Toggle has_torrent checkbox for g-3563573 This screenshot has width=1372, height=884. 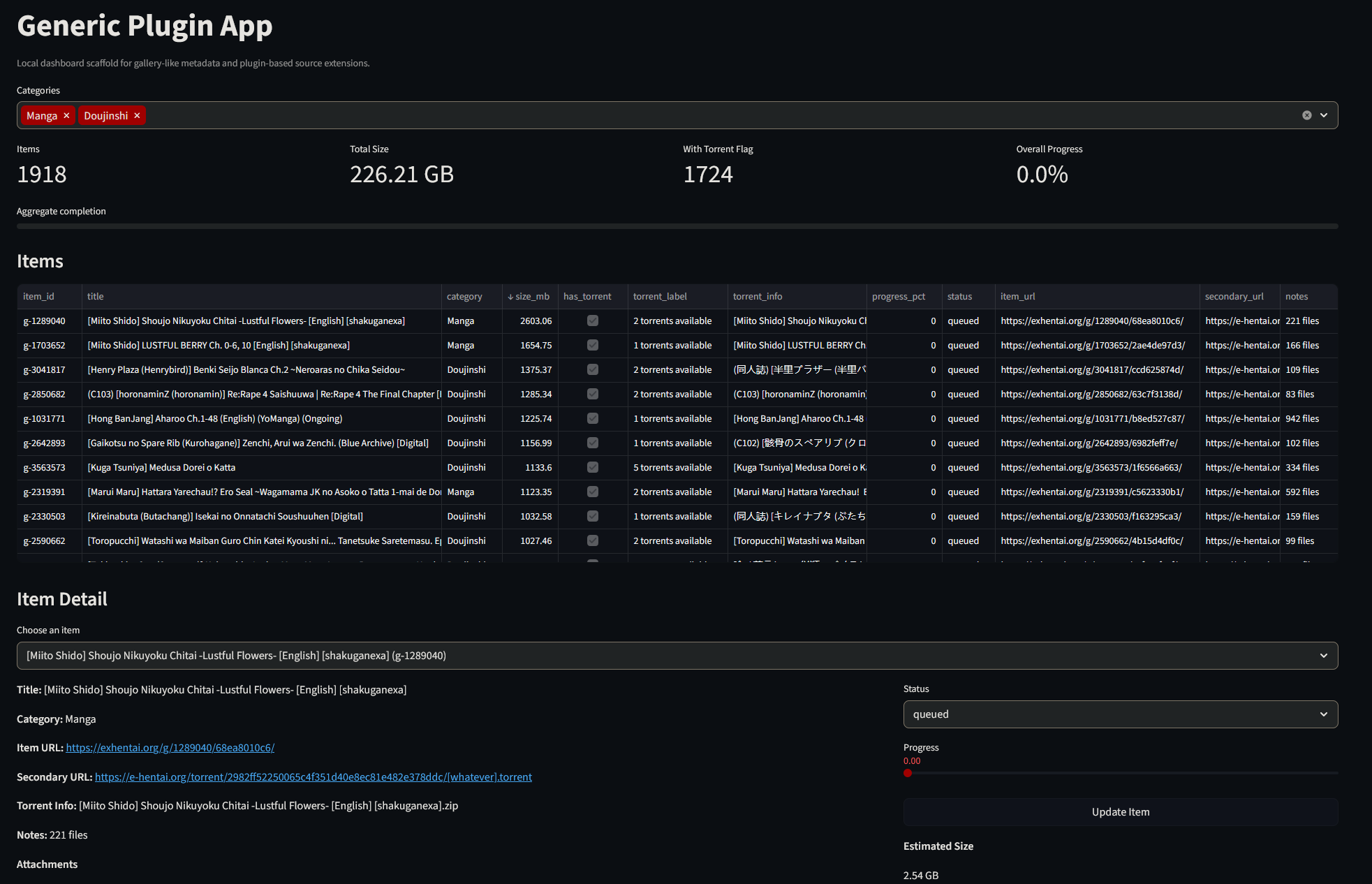tap(592, 468)
